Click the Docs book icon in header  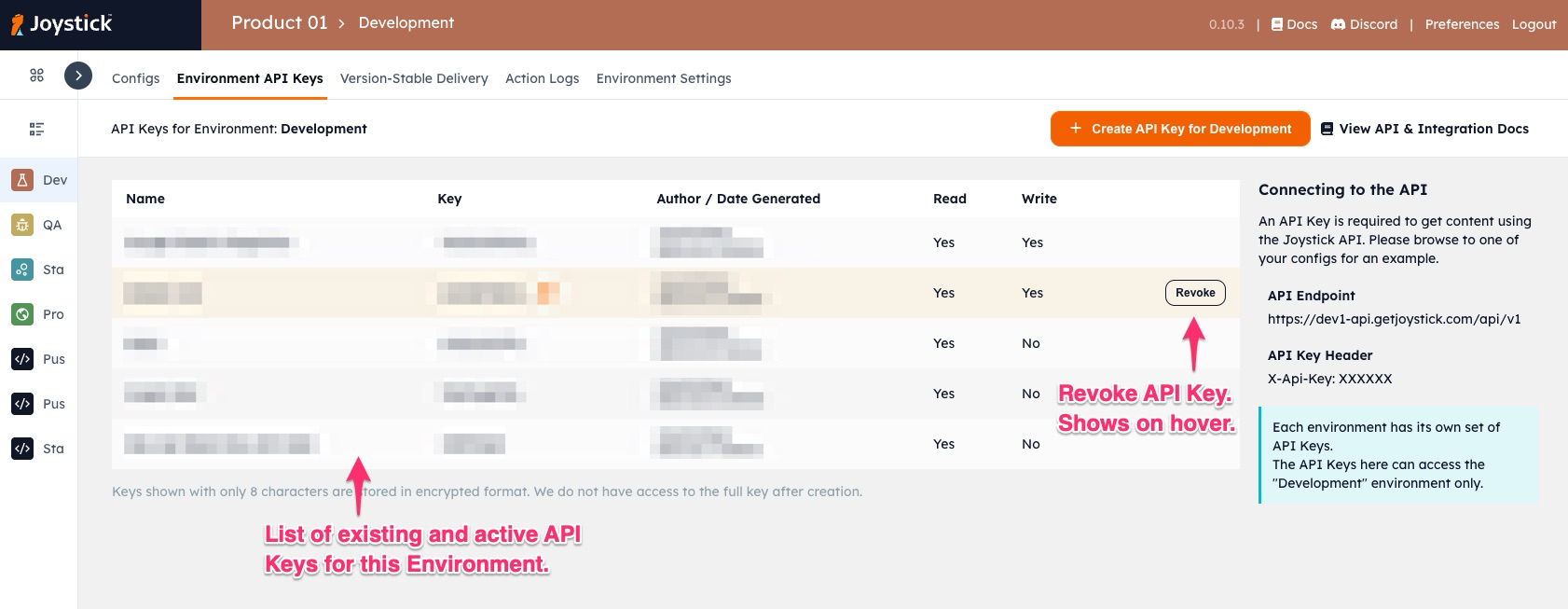pos(1277,24)
